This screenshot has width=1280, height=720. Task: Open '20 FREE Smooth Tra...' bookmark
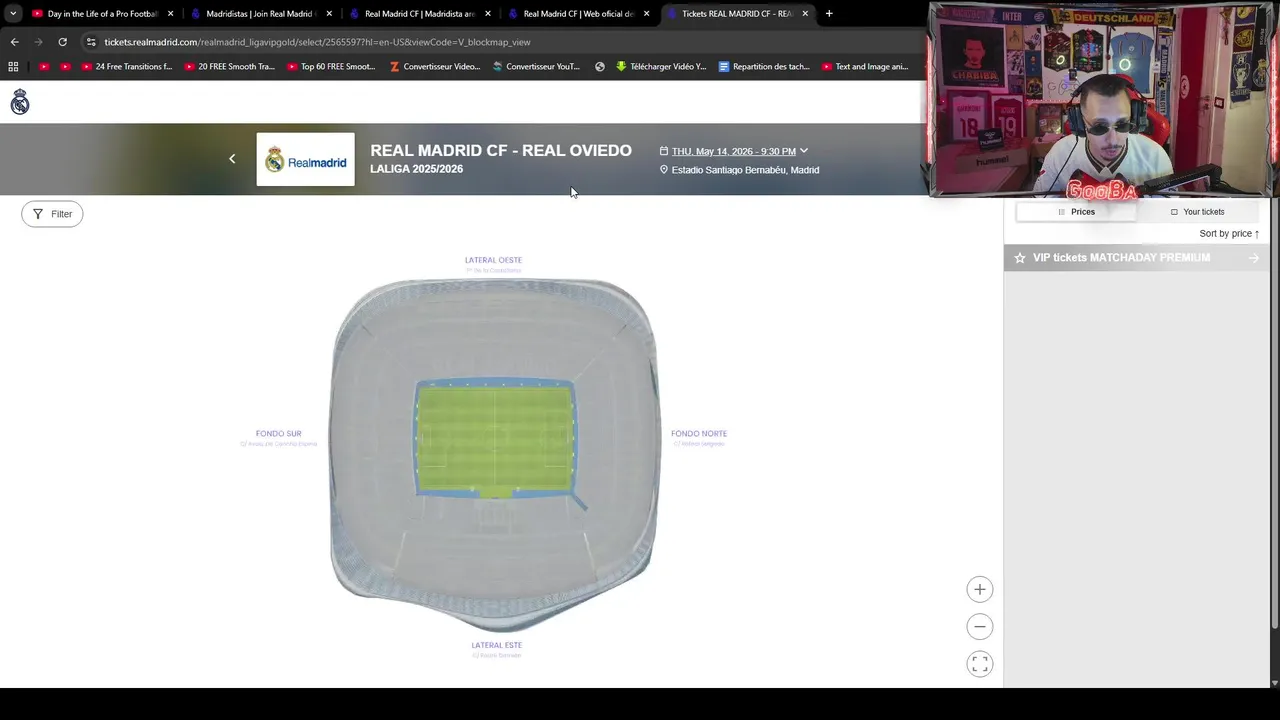[x=229, y=67]
